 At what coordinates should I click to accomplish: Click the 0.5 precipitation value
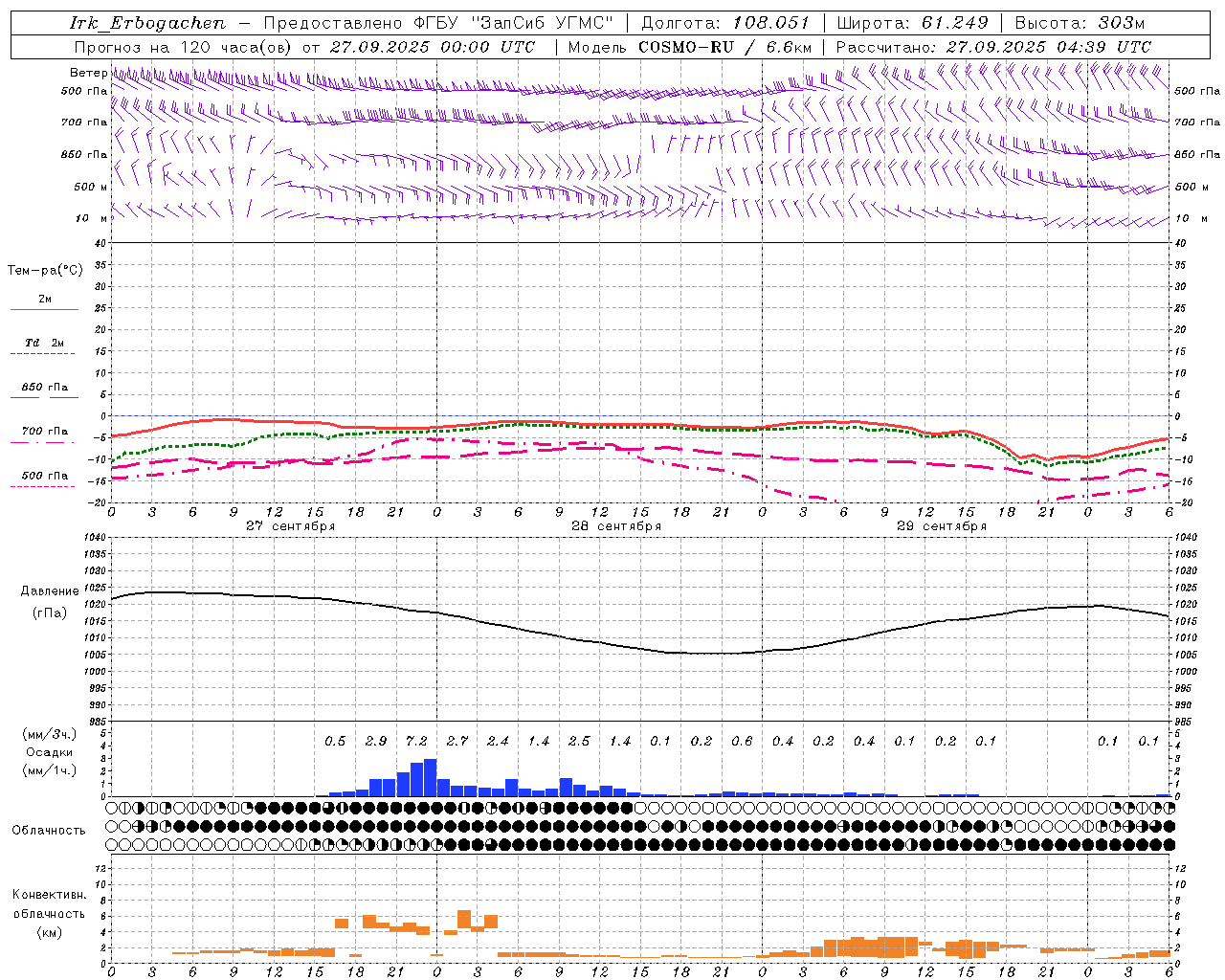(x=335, y=741)
